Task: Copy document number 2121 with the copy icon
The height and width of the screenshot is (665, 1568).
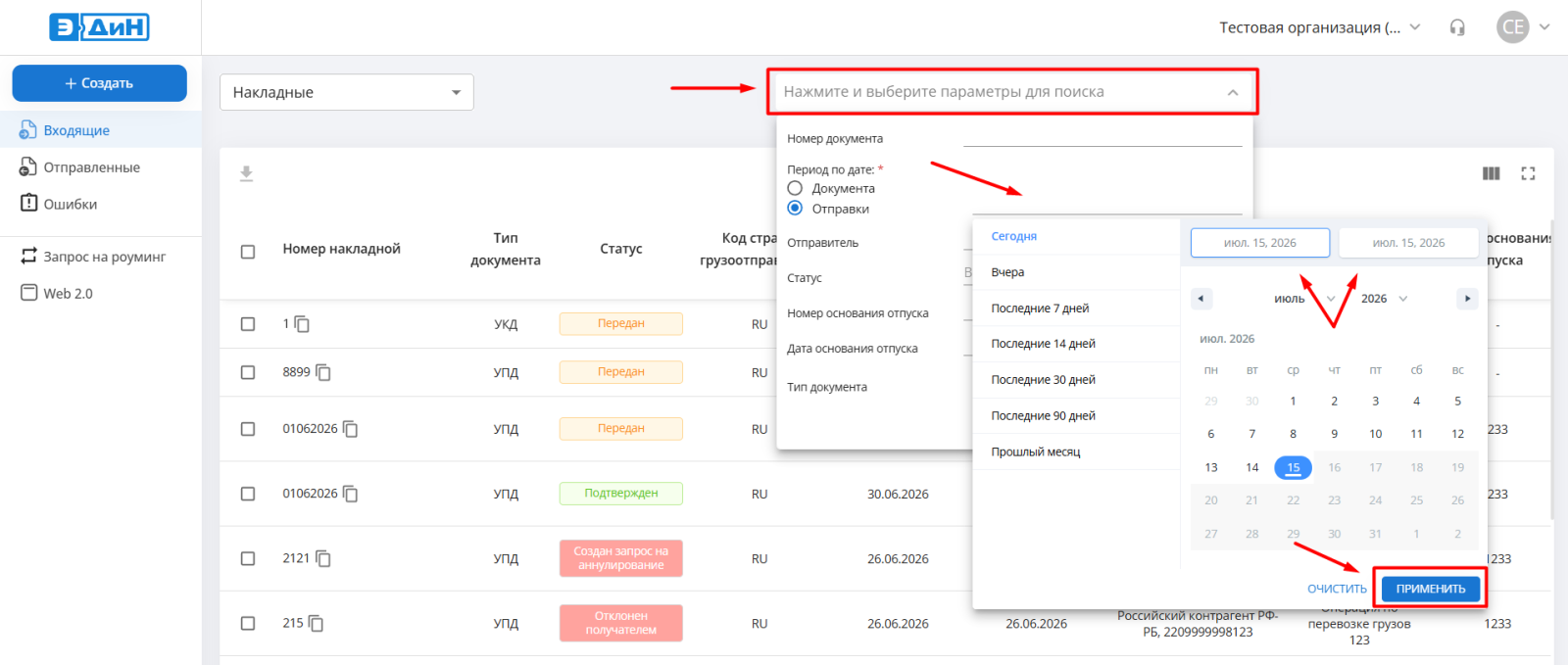Action: (x=323, y=558)
